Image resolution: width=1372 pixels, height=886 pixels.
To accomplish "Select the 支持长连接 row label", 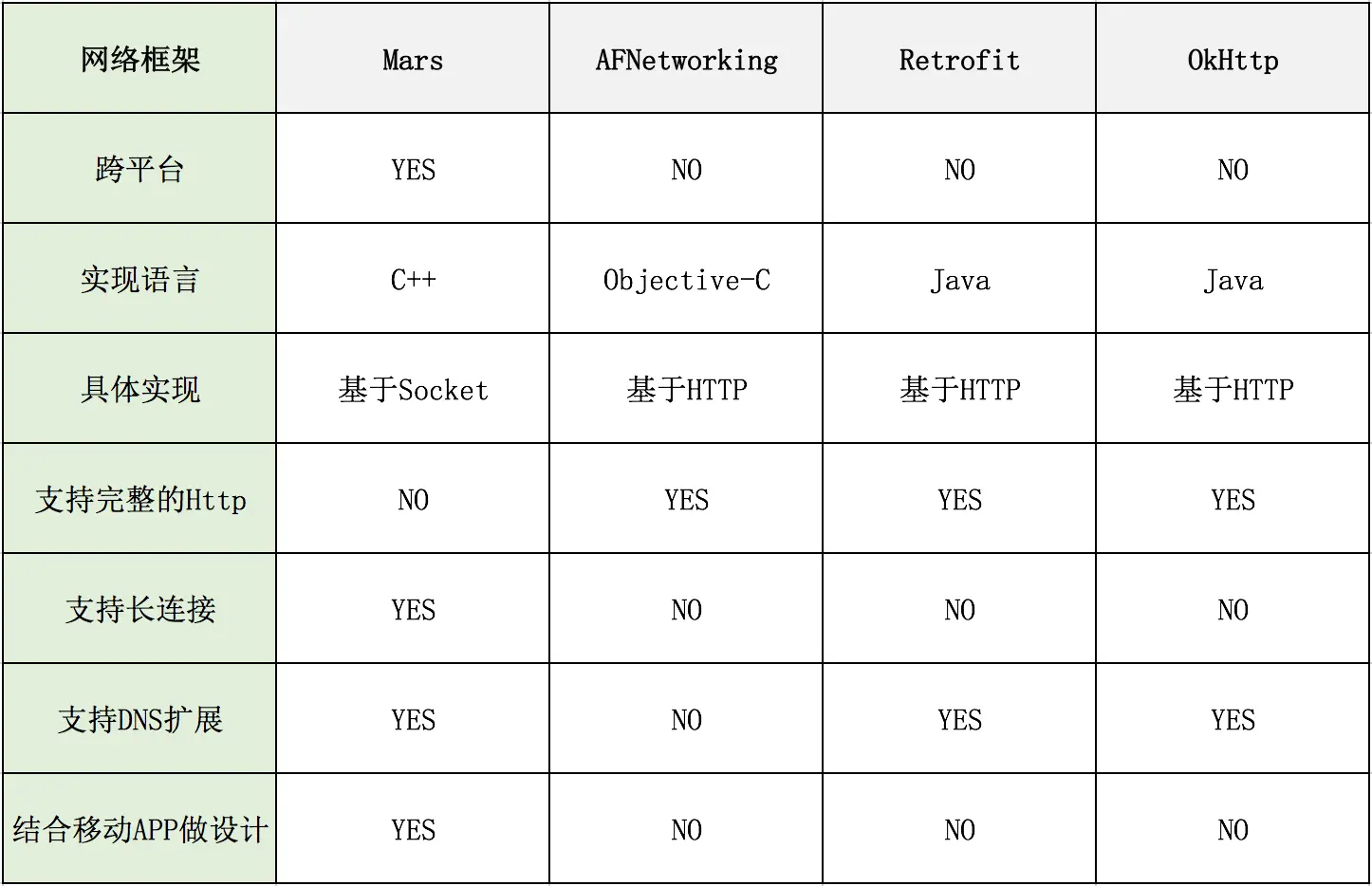I will (139, 609).
